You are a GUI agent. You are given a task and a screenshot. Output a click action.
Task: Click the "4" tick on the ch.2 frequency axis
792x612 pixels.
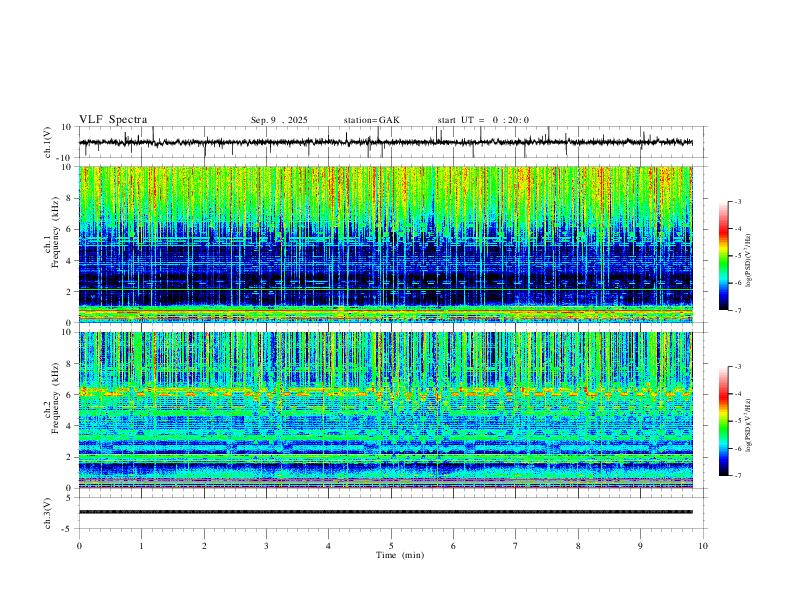point(70,426)
